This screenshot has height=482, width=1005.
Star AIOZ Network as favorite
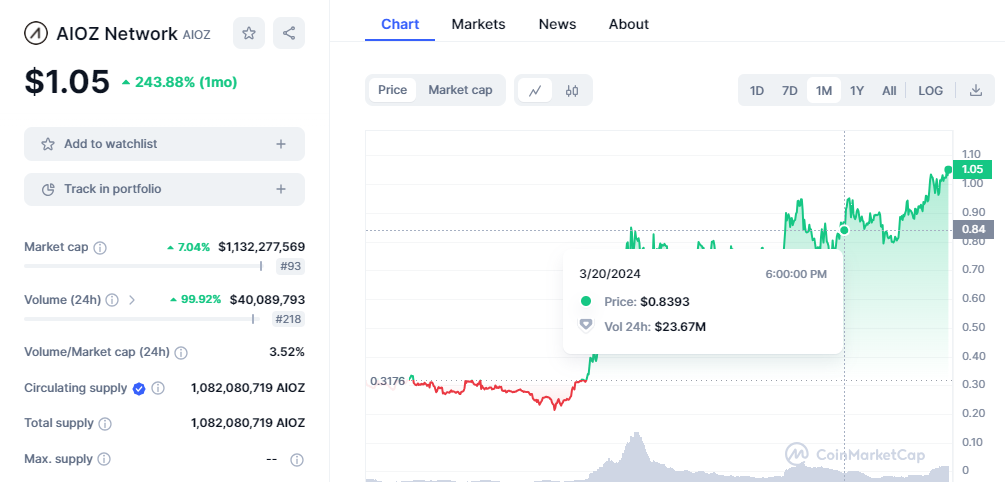coord(249,33)
